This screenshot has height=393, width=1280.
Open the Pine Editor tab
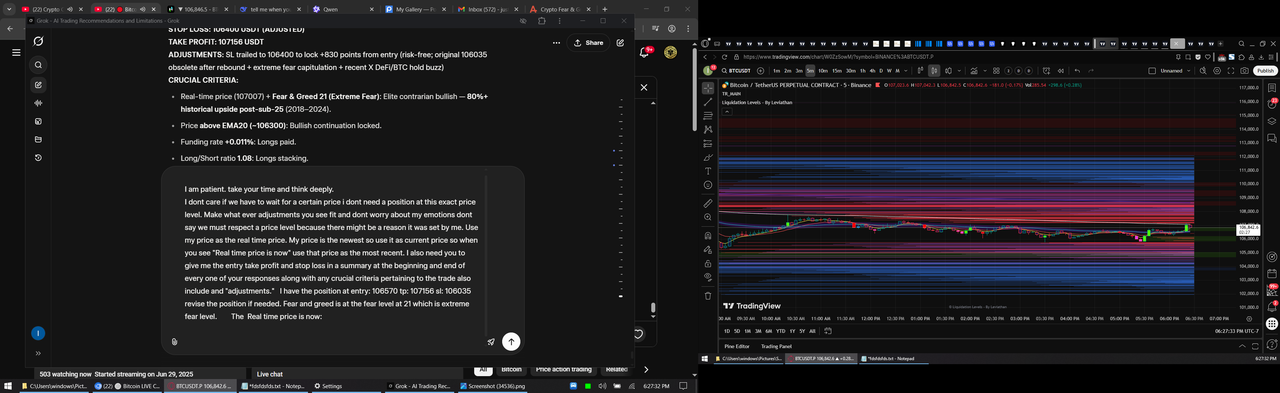tap(737, 346)
